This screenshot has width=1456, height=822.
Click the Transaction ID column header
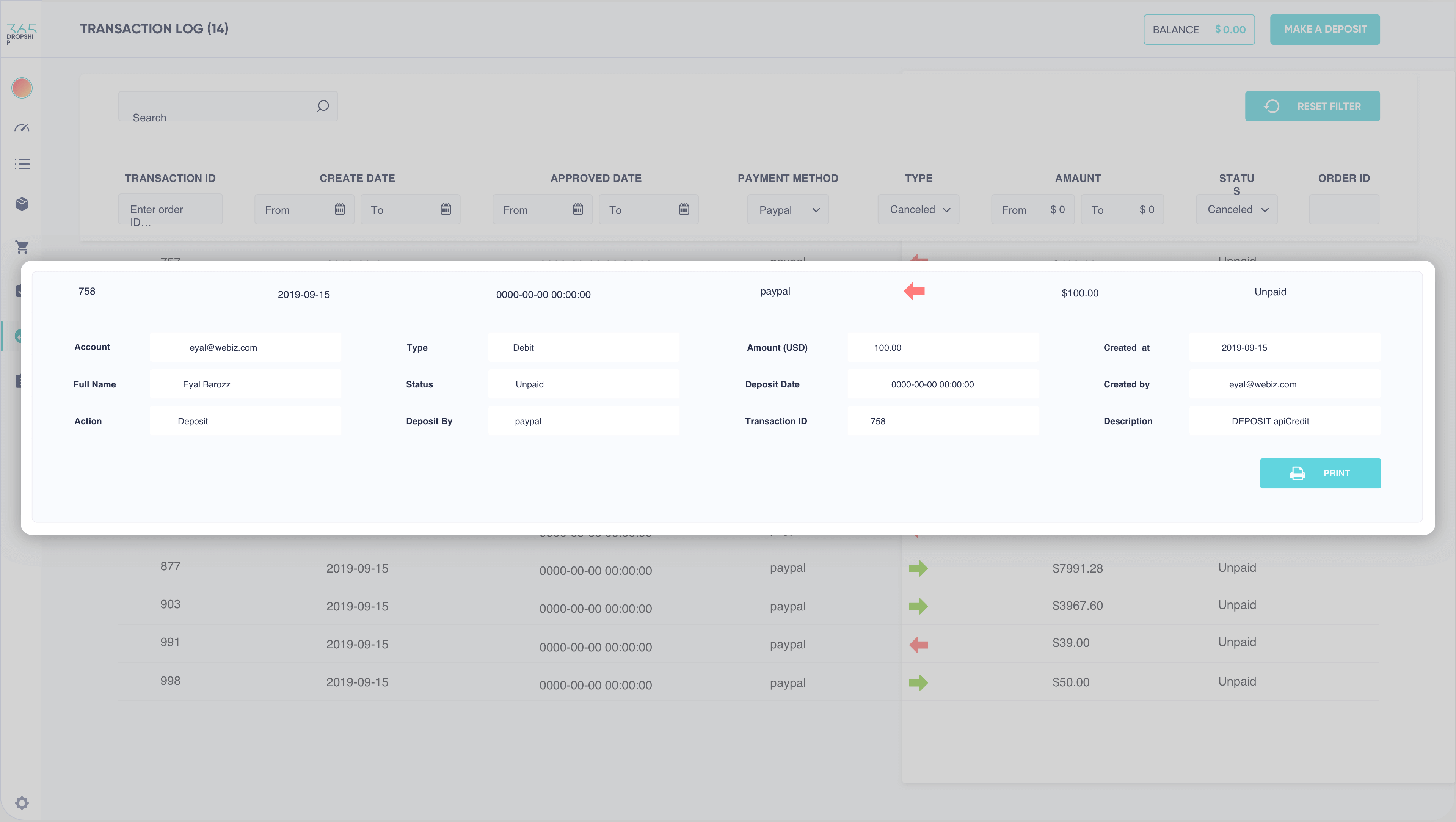pyautogui.click(x=170, y=178)
